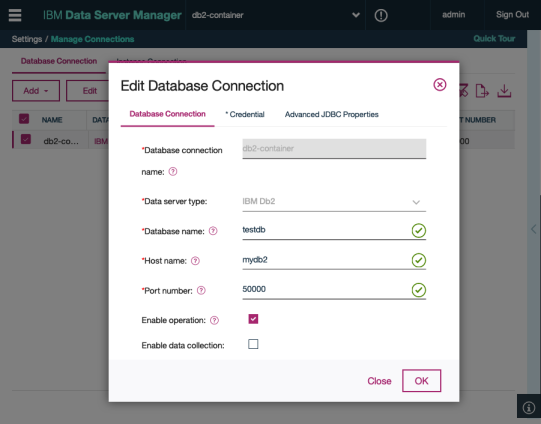Click the NAME column header
Viewport: 541px width, 424px height.
(52, 120)
